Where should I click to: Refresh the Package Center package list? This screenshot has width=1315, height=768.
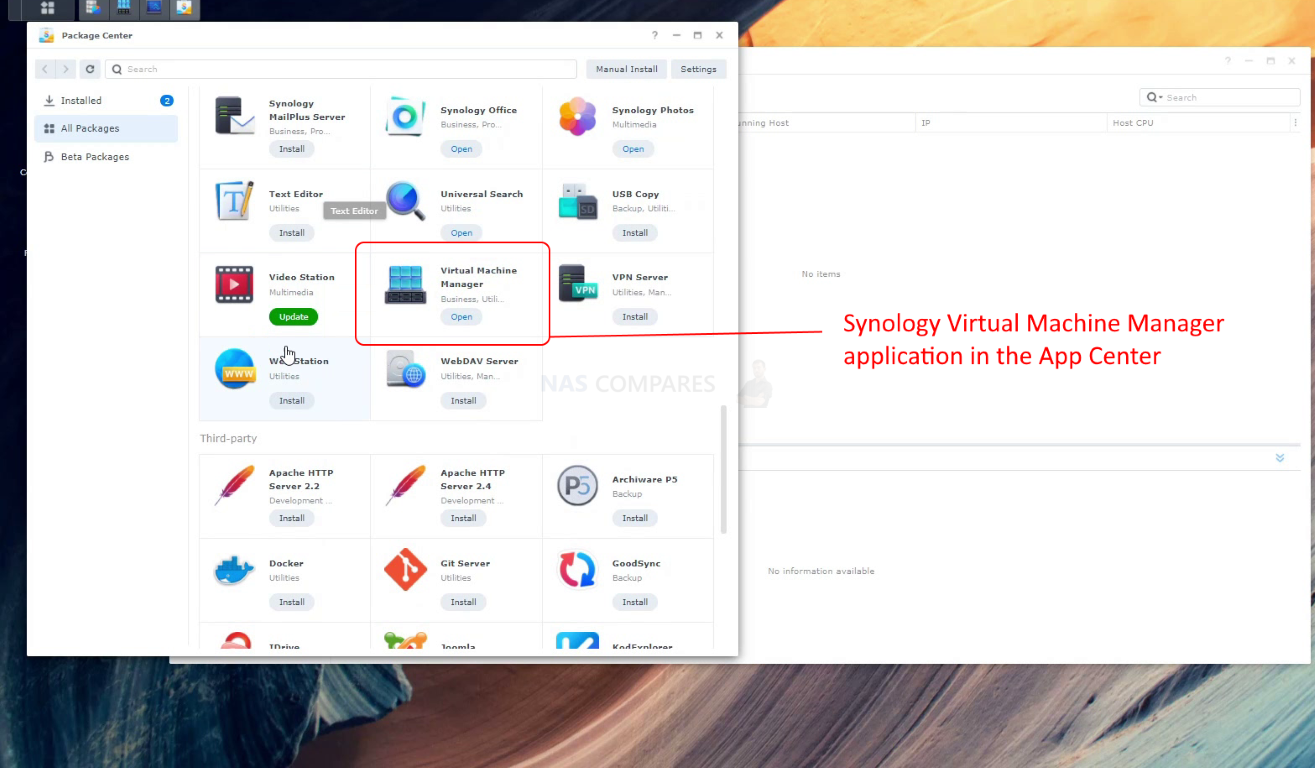pyautogui.click(x=90, y=69)
